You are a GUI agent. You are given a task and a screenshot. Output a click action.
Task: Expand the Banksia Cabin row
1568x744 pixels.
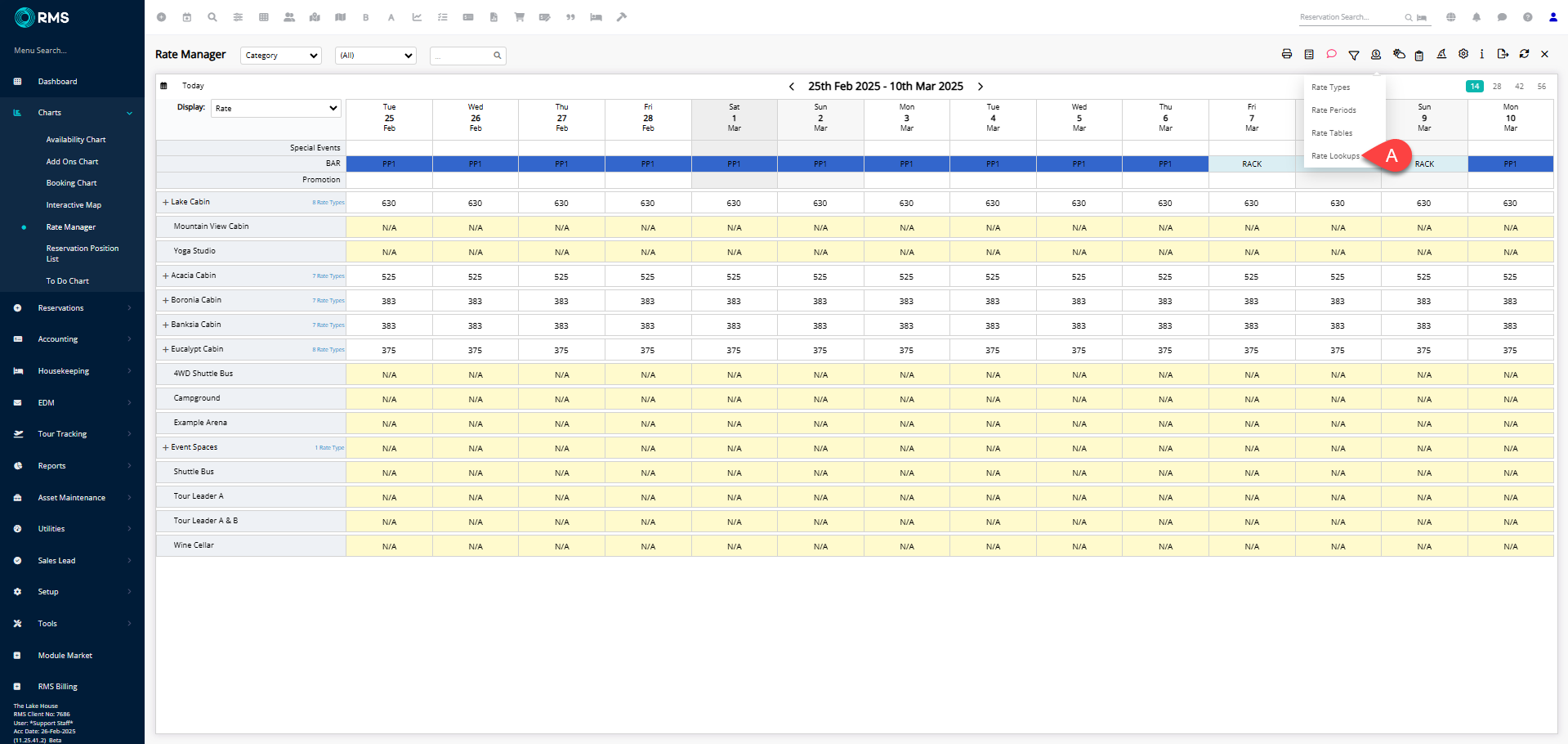point(166,325)
